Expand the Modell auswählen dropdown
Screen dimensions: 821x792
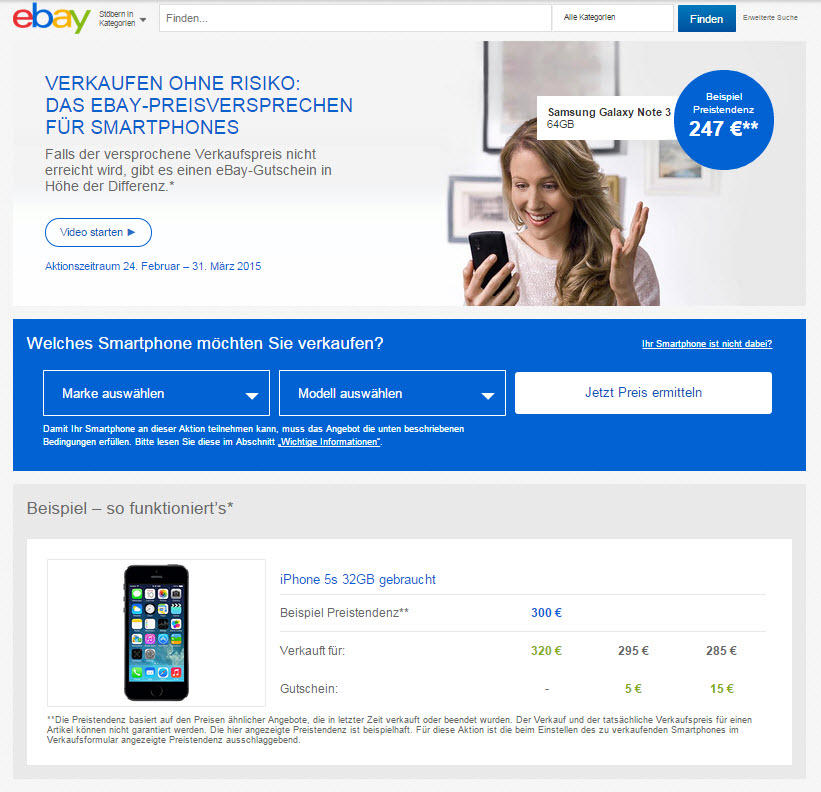[x=392, y=393]
